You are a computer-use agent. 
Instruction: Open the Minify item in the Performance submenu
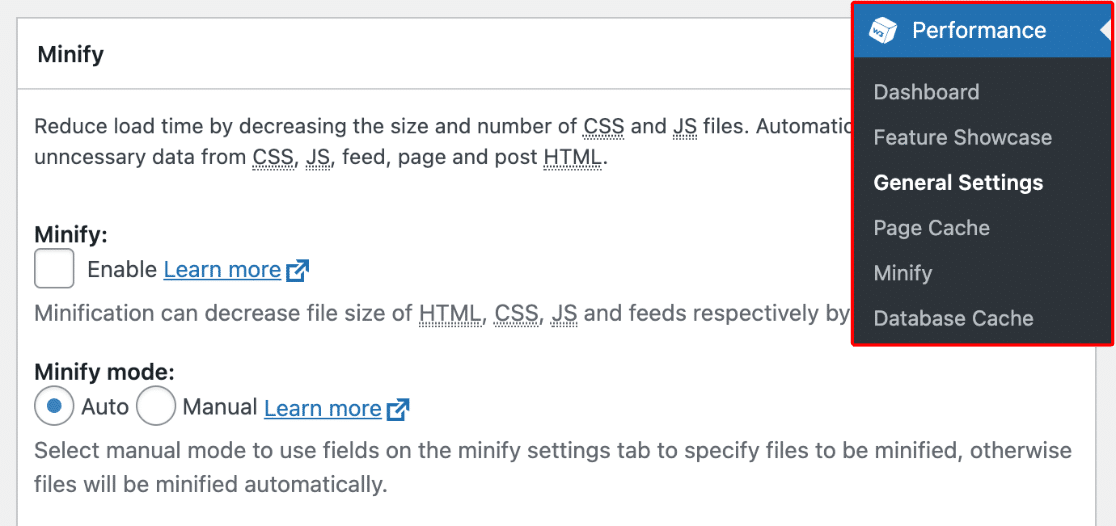point(902,273)
